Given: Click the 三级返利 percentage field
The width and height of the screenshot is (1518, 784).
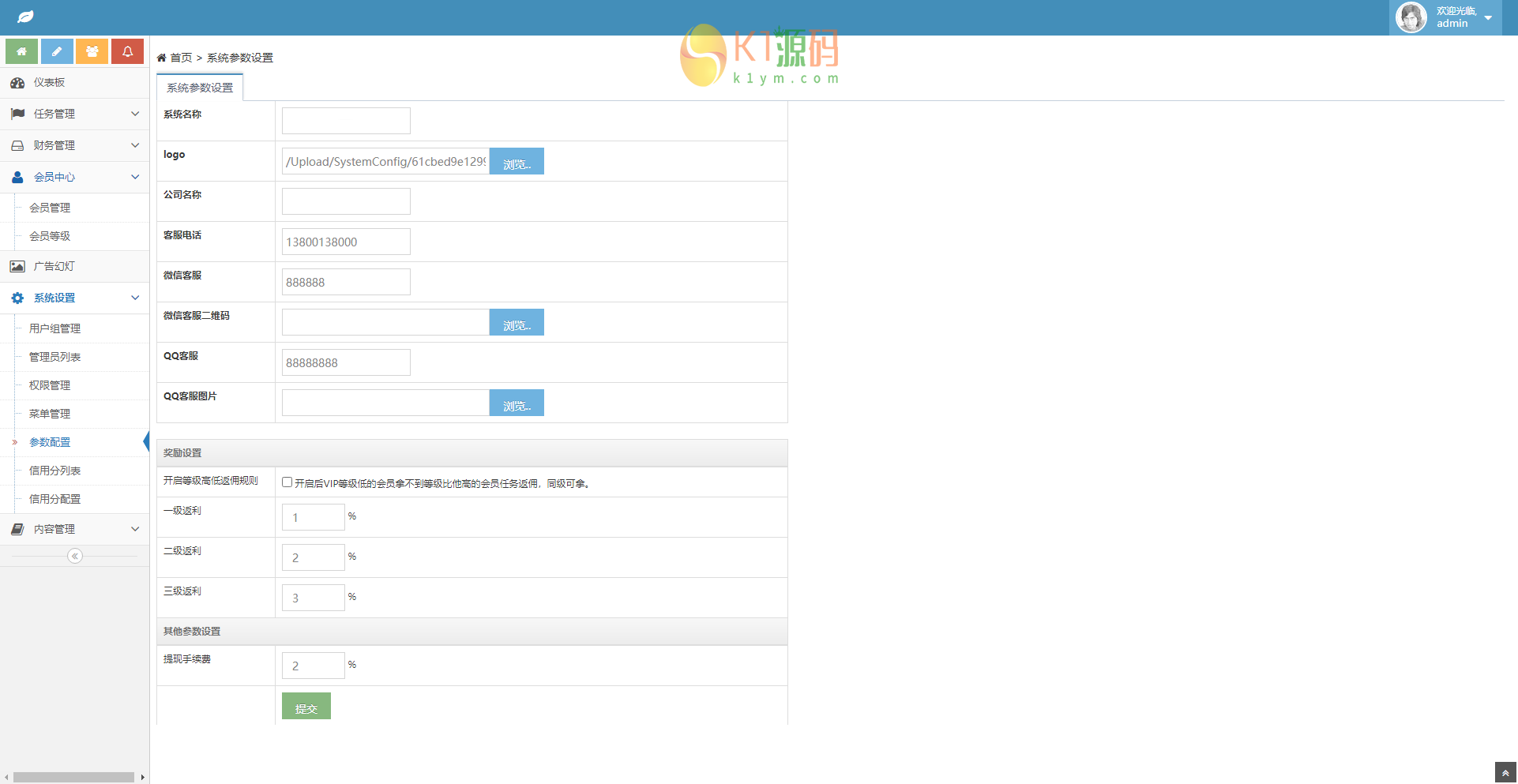Looking at the screenshot, I should 314,598.
